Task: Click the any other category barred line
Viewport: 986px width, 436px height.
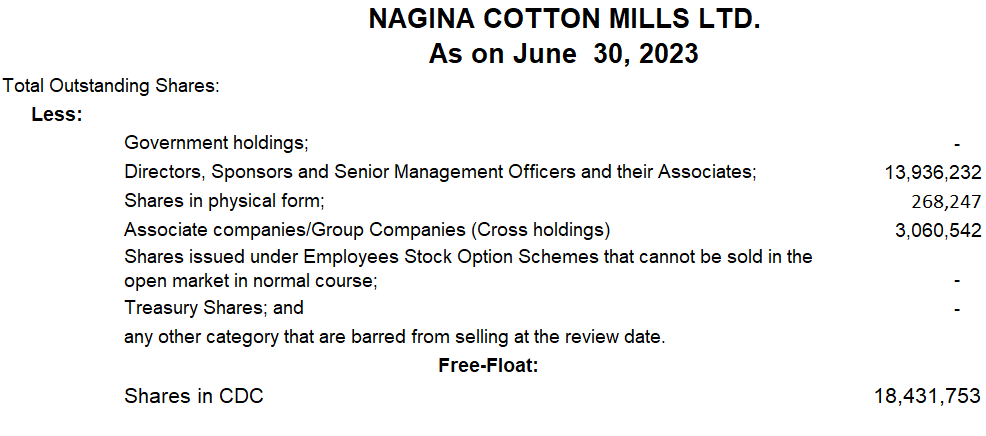Action: [394, 337]
